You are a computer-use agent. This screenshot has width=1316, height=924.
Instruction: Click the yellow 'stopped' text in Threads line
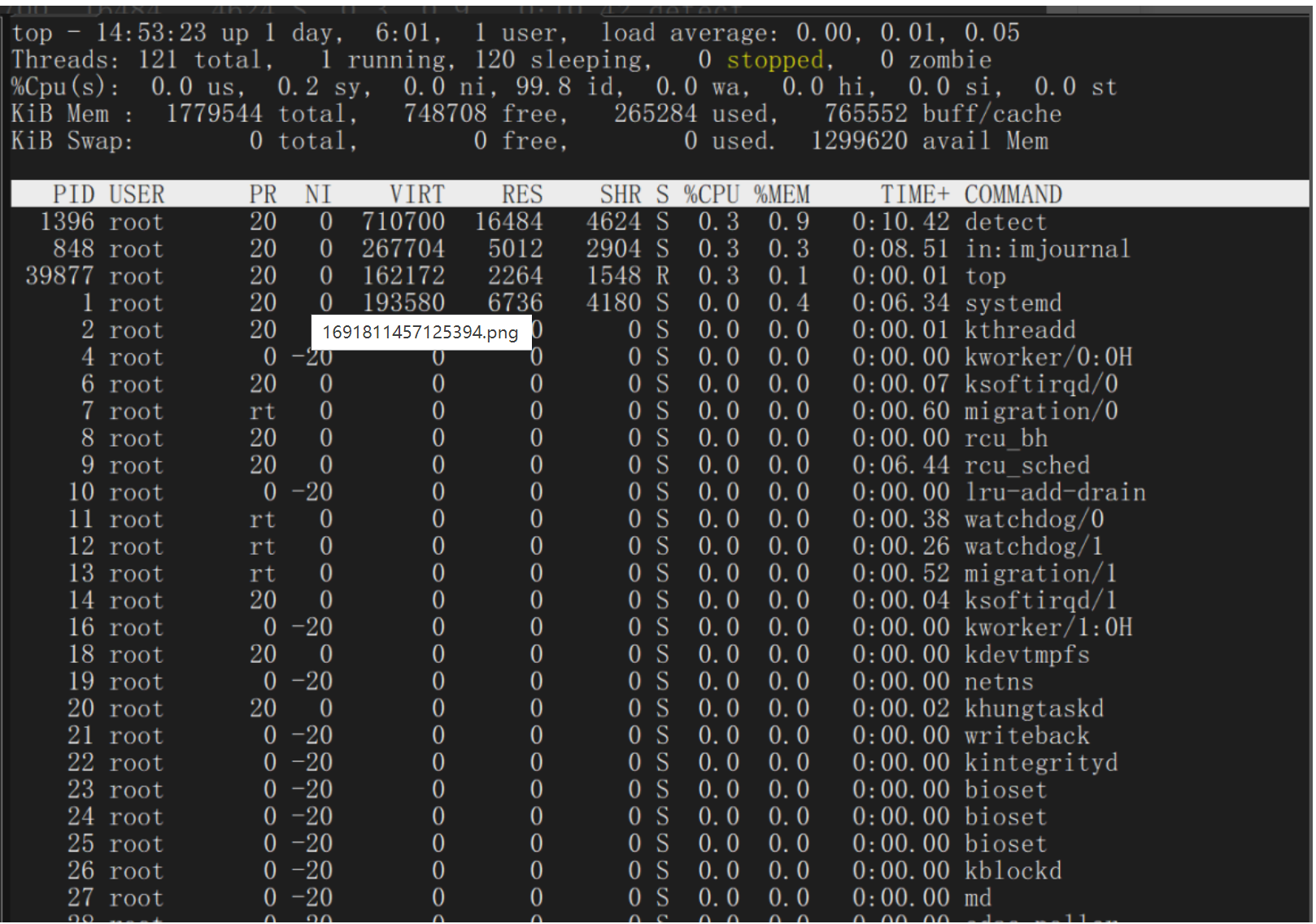774,60
